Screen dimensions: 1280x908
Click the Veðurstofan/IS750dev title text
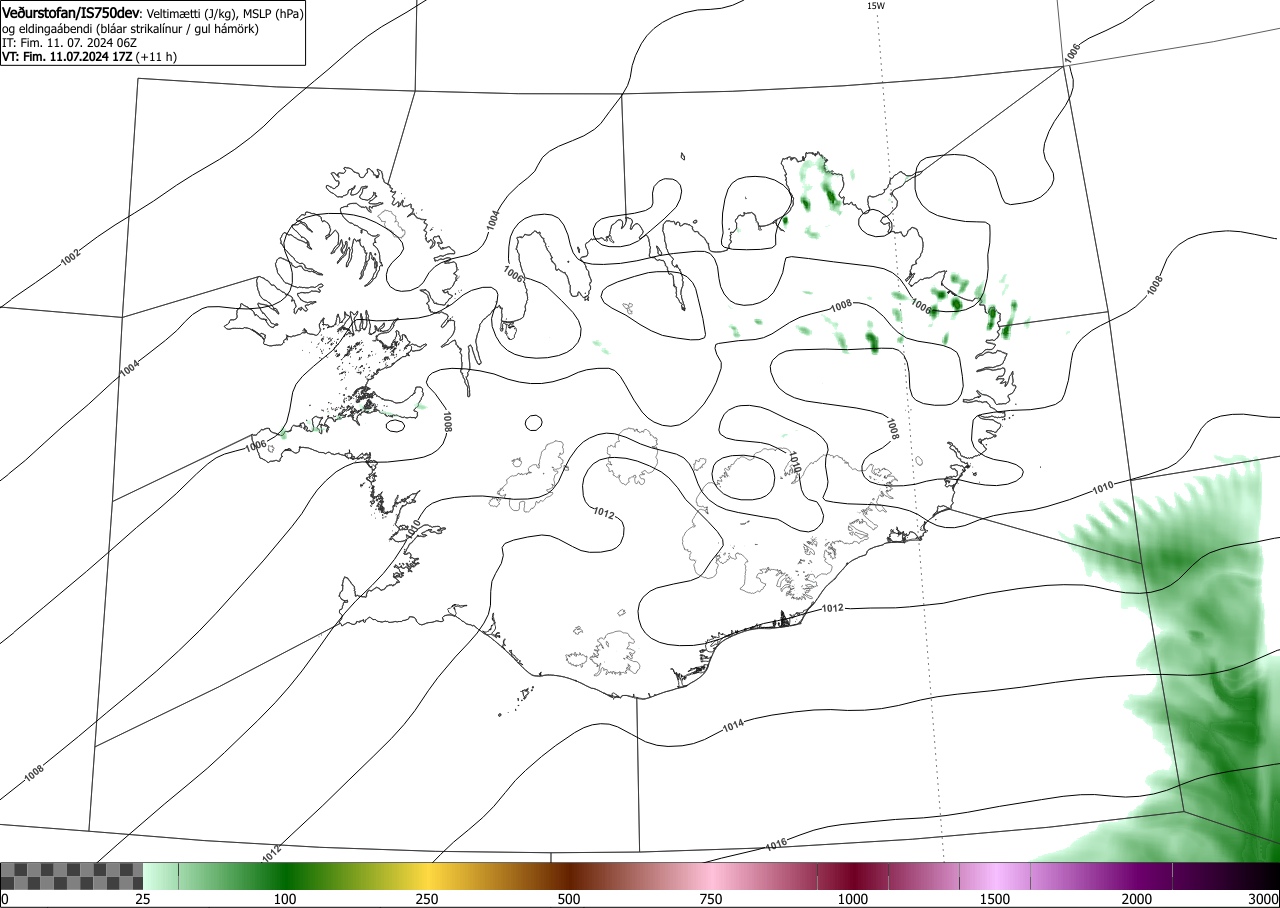(70, 13)
